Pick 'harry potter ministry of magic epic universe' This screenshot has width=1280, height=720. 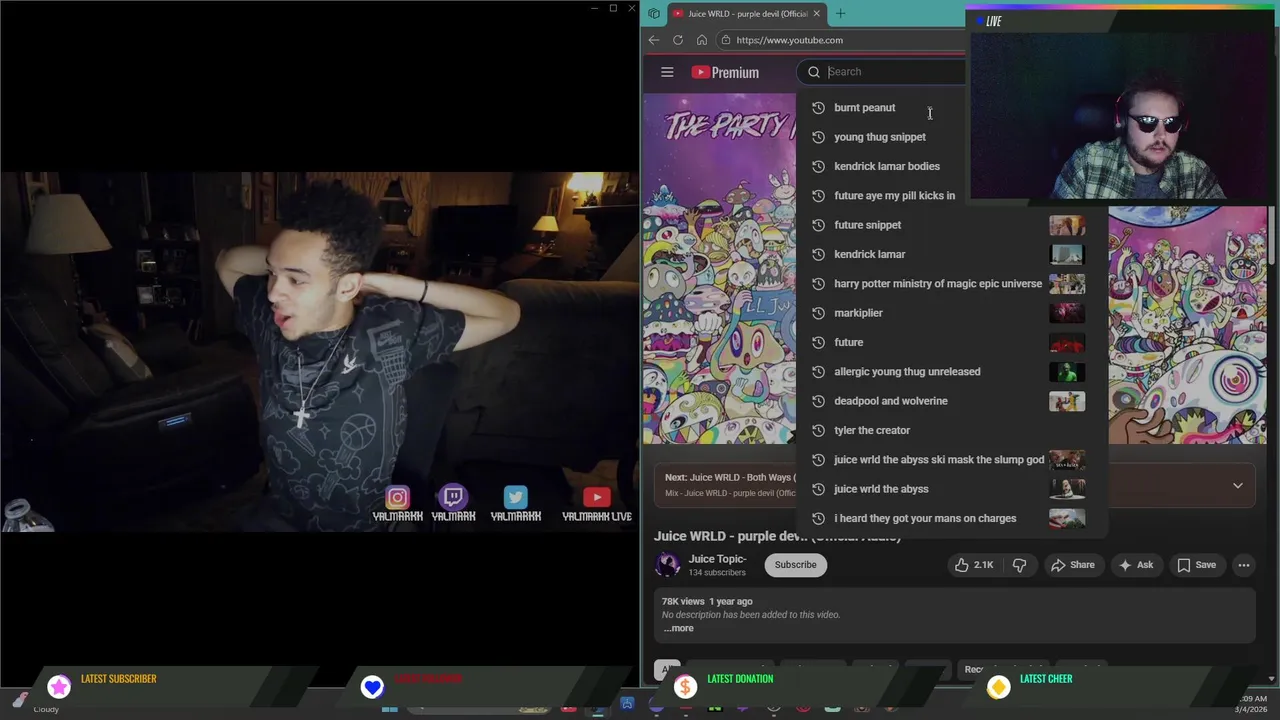(937, 284)
